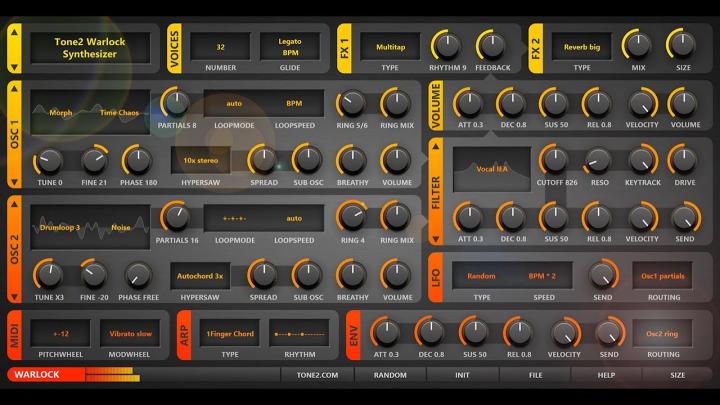The height and width of the screenshot is (405, 720).
Task: Click the INIT button
Action: [462, 375]
